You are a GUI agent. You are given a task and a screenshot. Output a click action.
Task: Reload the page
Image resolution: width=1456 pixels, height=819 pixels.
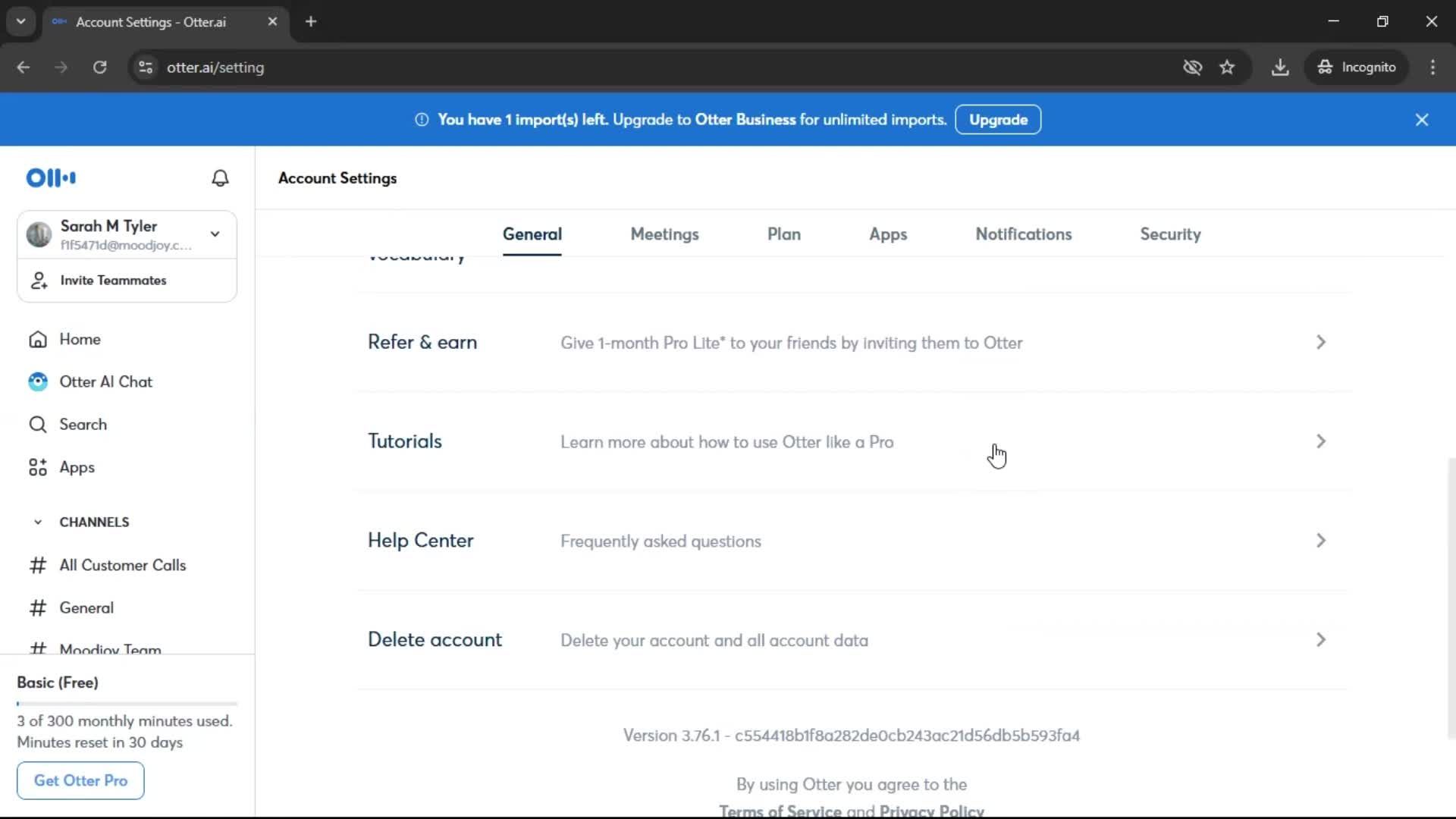tap(99, 67)
